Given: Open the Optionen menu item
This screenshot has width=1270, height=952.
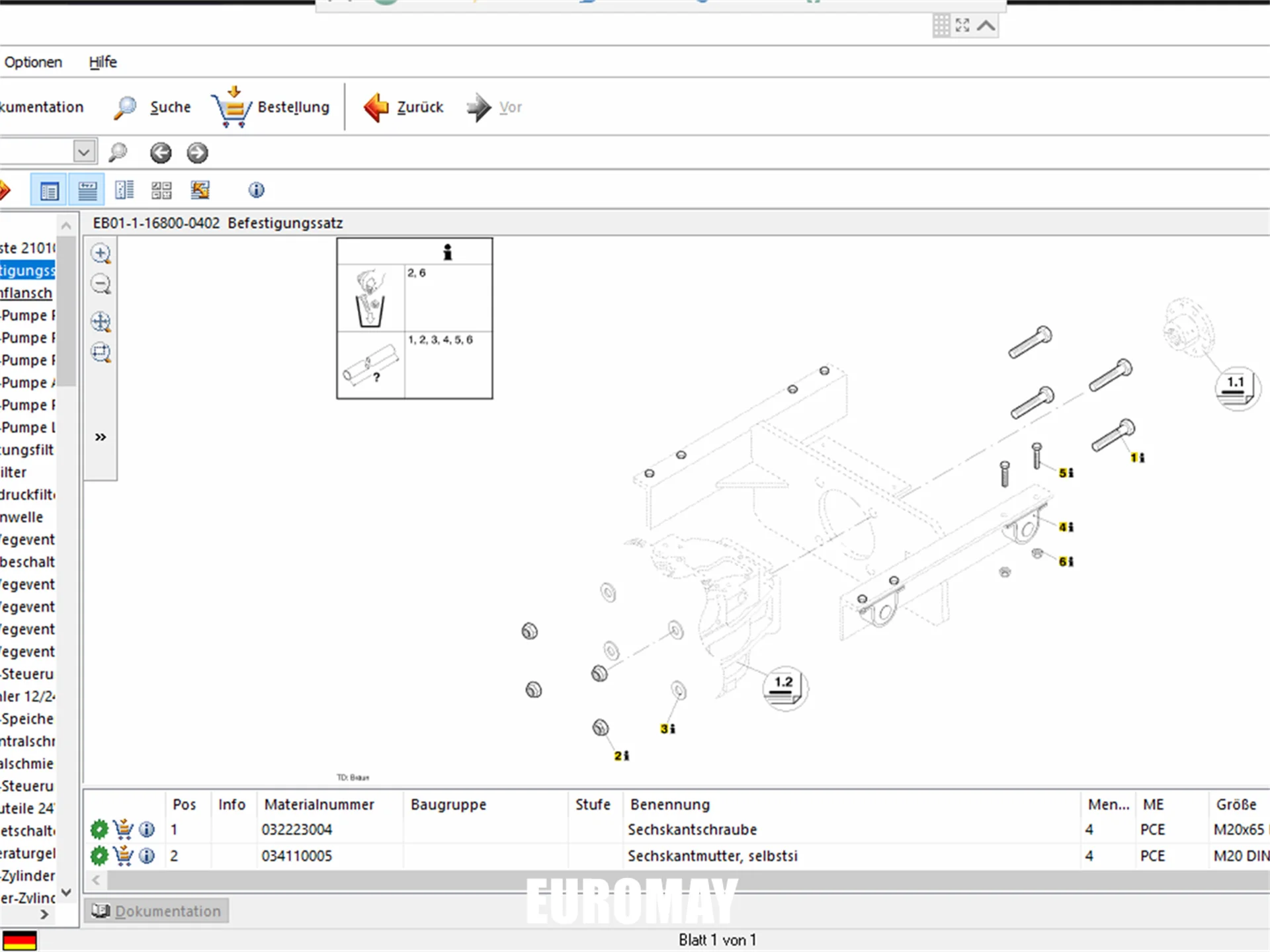Looking at the screenshot, I should tap(33, 62).
